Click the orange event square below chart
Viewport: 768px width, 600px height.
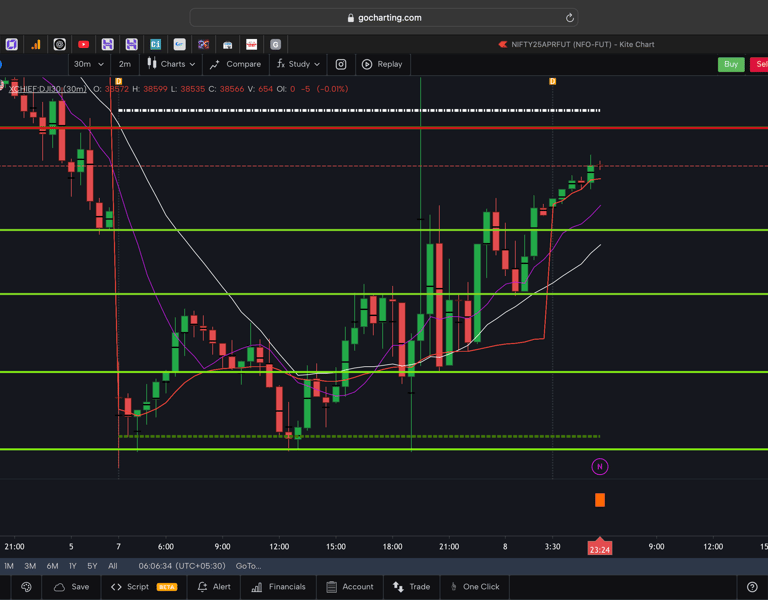pyautogui.click(x=600, y=500)
